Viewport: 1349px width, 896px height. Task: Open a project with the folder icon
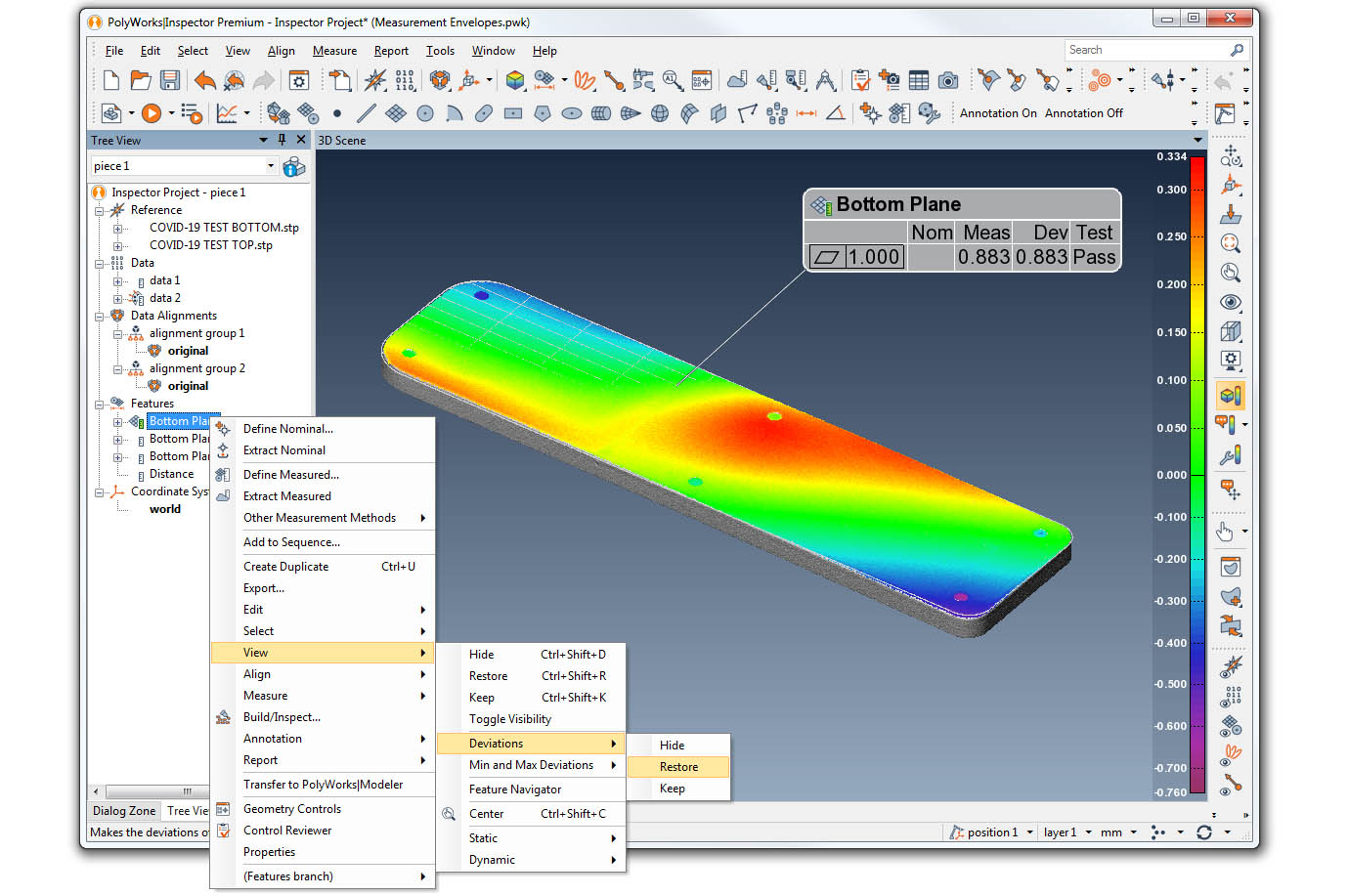[141, 80]
